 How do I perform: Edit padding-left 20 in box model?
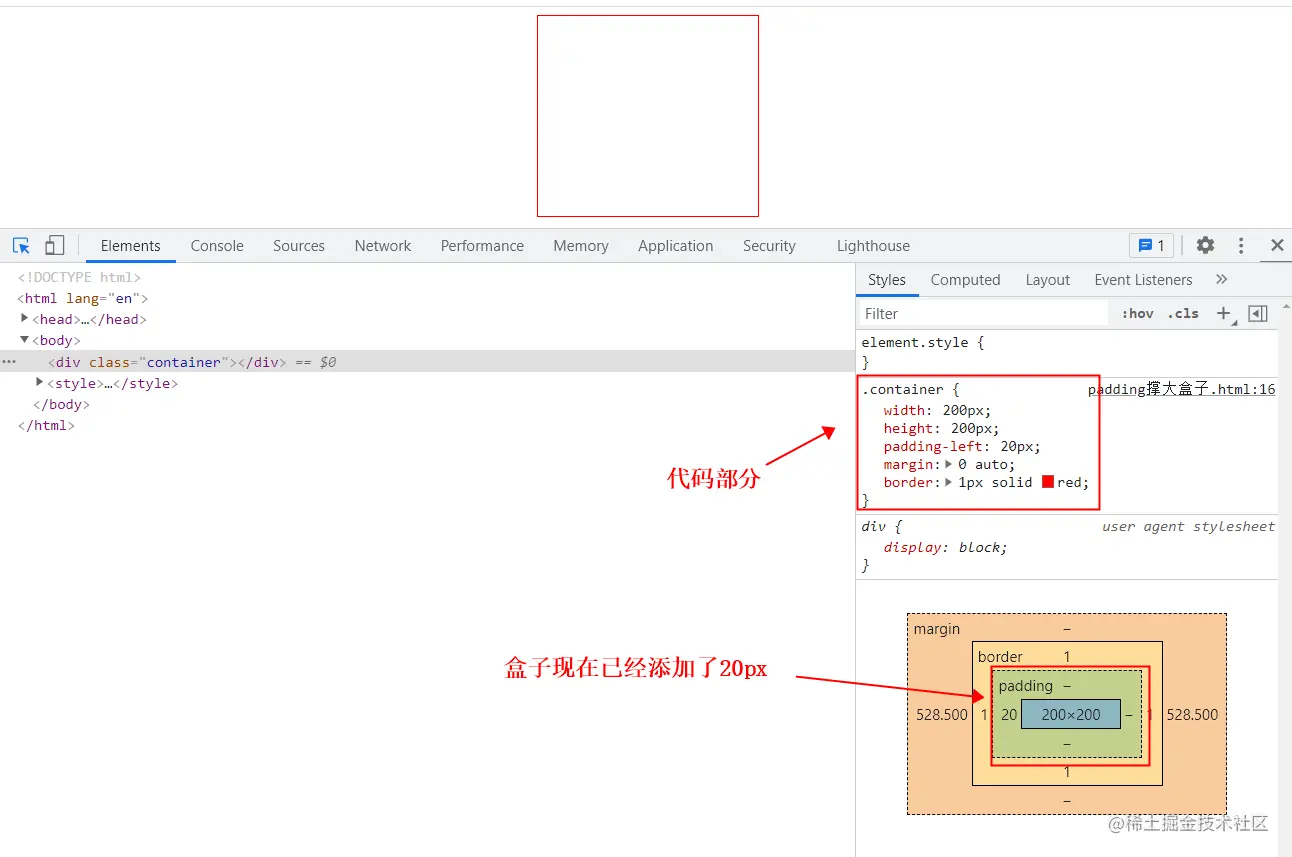click(1009, 714)
